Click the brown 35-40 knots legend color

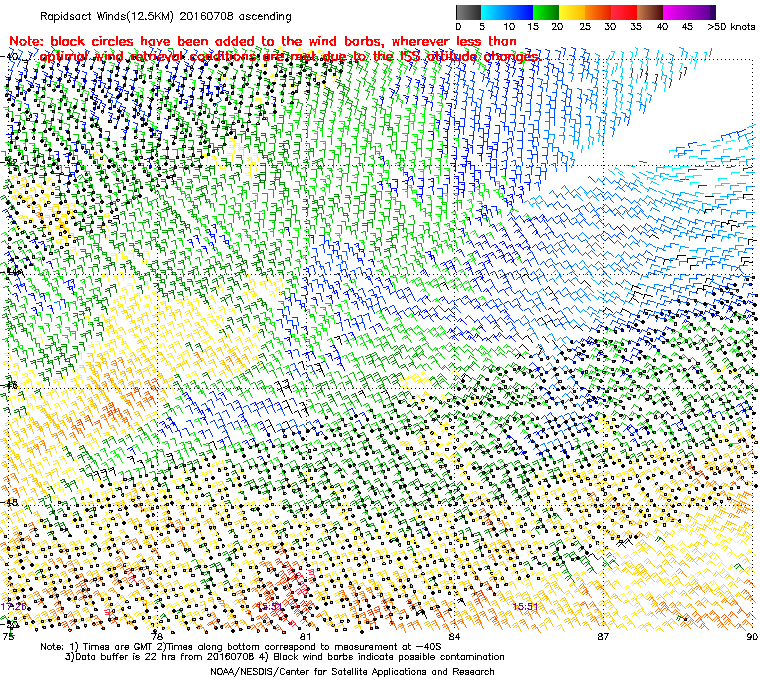pyautogui.click(x=650, y=12)
